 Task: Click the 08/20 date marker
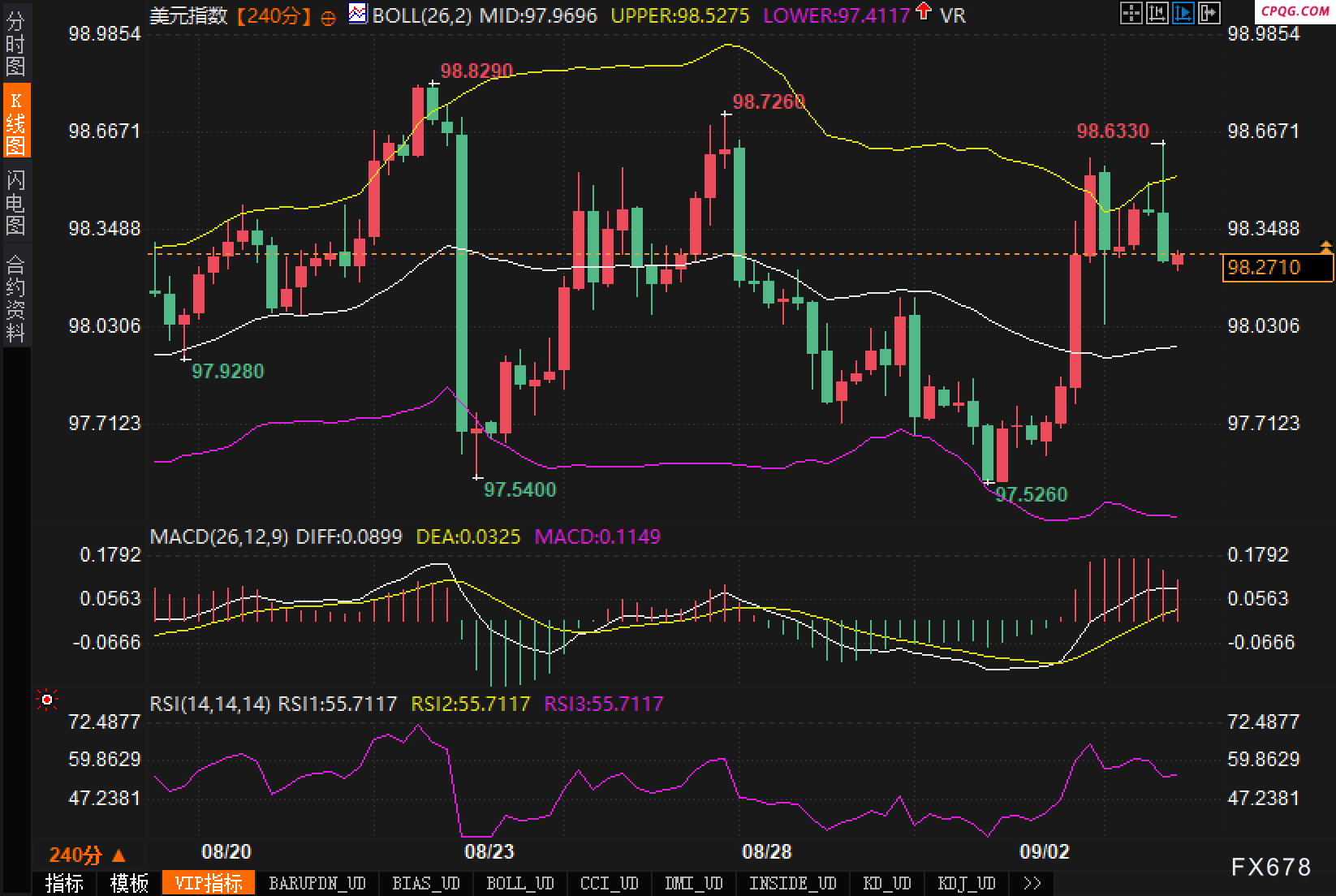pos(226,851)
